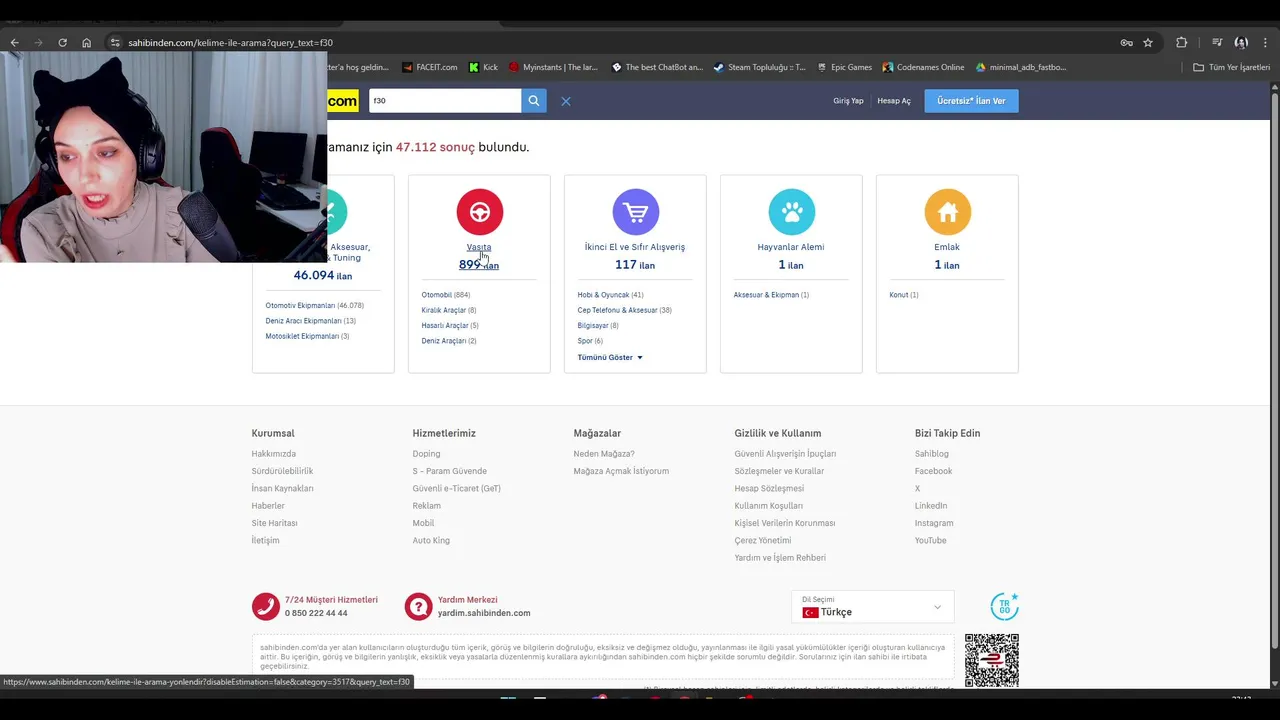Image resolution: width=1280 pixels, height=720 pixels.
Task: Click the browser back arrow
Action: (14, 43)
